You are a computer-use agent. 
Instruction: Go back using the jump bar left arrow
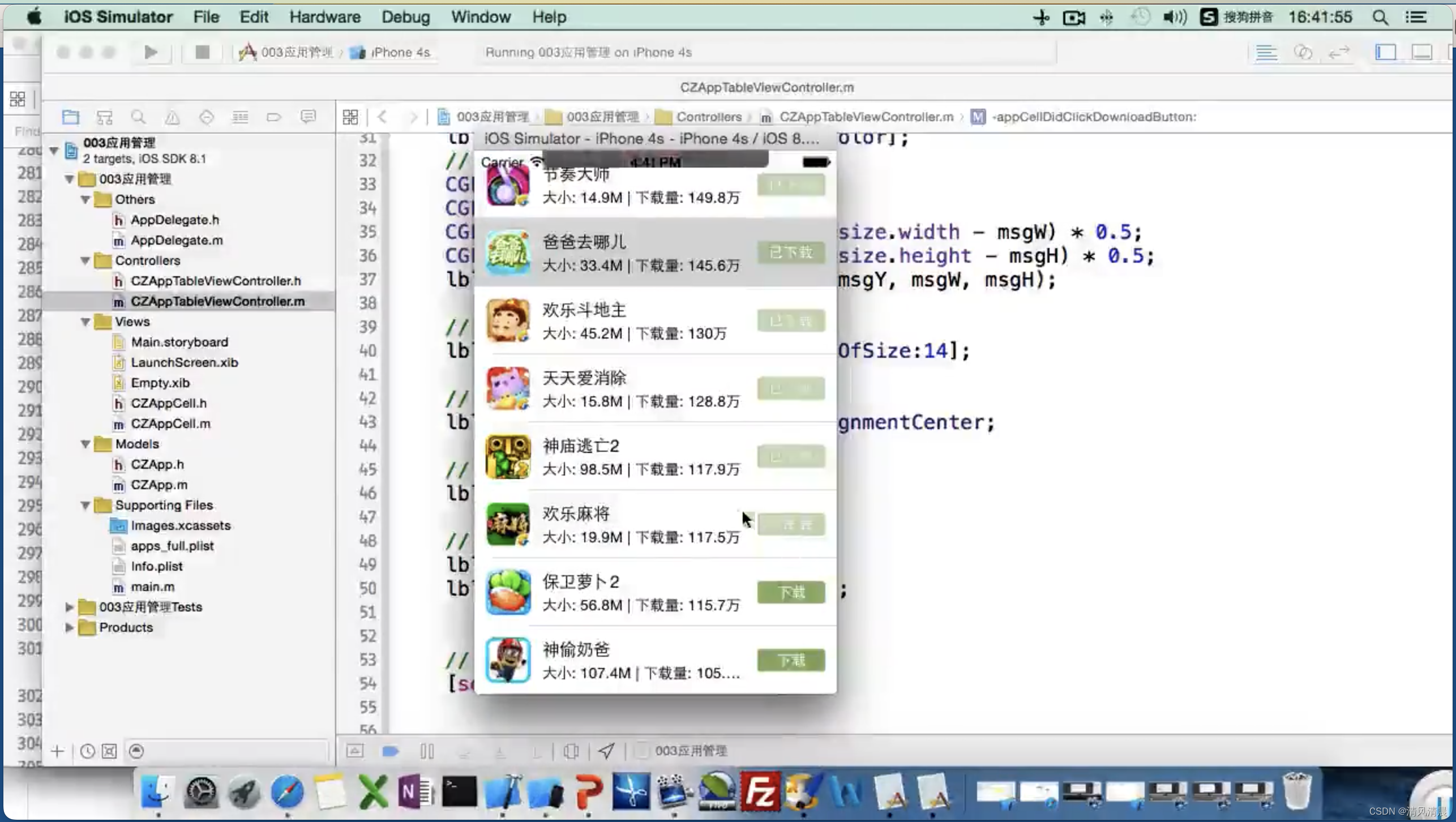(x=383, y=117)
